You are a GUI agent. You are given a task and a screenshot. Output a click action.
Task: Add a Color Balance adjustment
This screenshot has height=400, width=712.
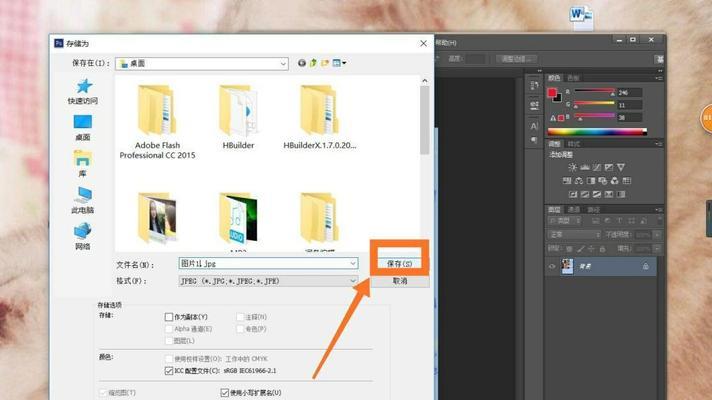click(x=578, y=181)
